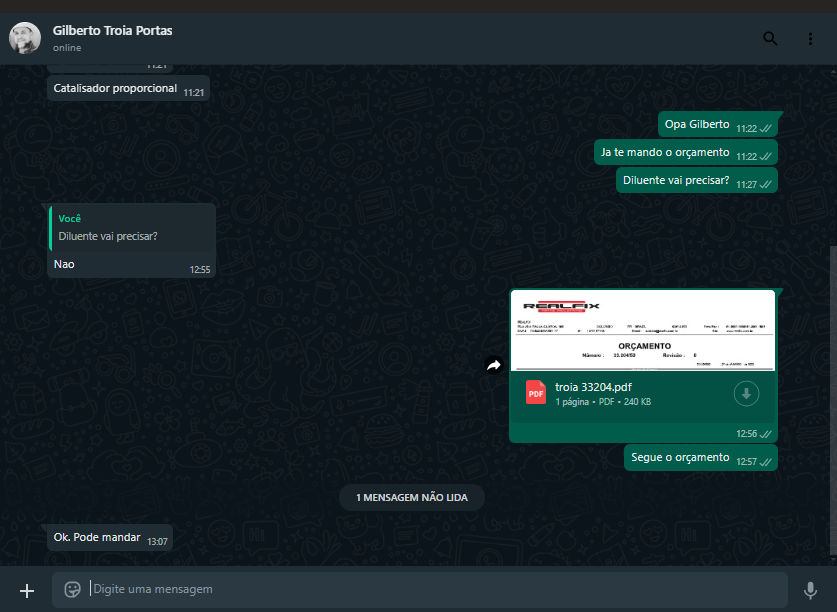Start voice recording with microphone icon
The image size is (837, 612).
coord(810,590)
